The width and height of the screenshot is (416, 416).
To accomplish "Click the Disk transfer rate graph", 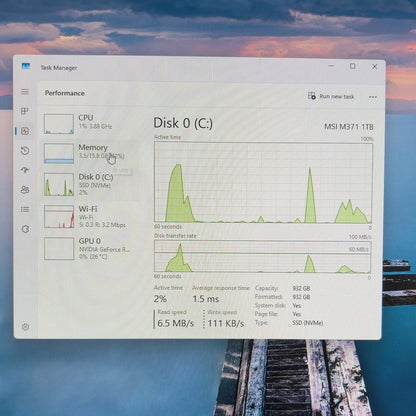I will [x=262, y=256].
